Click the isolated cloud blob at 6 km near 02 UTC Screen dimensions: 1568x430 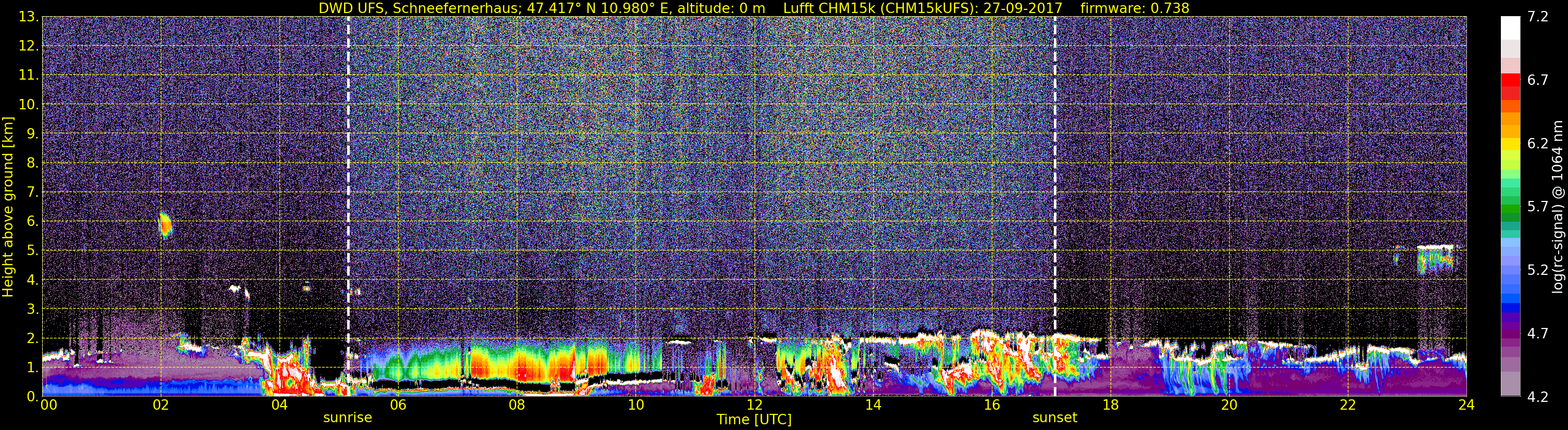165,225
